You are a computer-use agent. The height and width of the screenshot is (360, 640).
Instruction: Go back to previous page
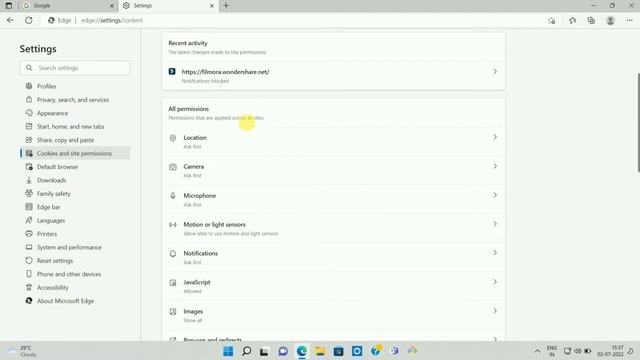[10, 20]
